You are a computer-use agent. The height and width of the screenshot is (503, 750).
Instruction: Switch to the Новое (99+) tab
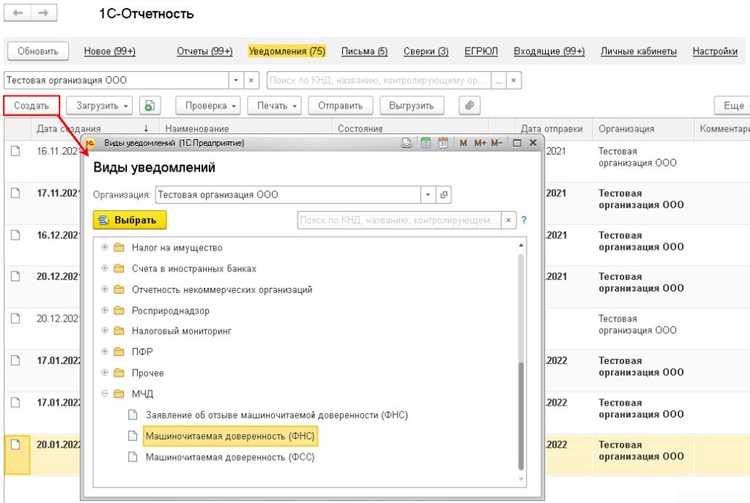pos(110,51)
